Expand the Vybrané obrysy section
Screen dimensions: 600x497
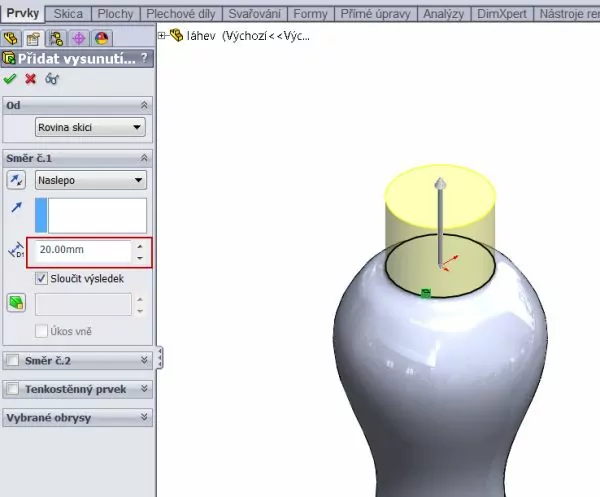click(x=145, y=417)
